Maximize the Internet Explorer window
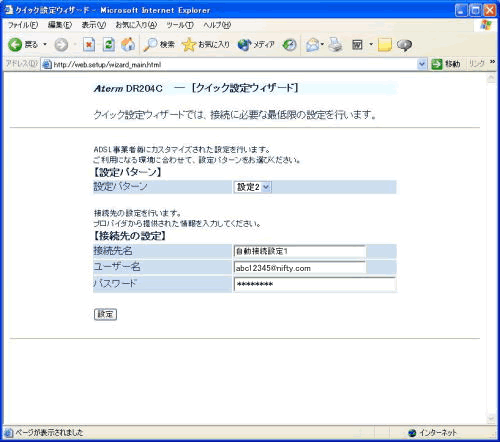This screenshot has height=442, width=500. (x=475, y=10)
